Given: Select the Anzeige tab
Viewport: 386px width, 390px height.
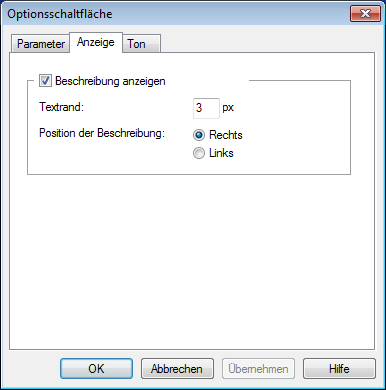Looking at the screenshot, I should (96, 42).
